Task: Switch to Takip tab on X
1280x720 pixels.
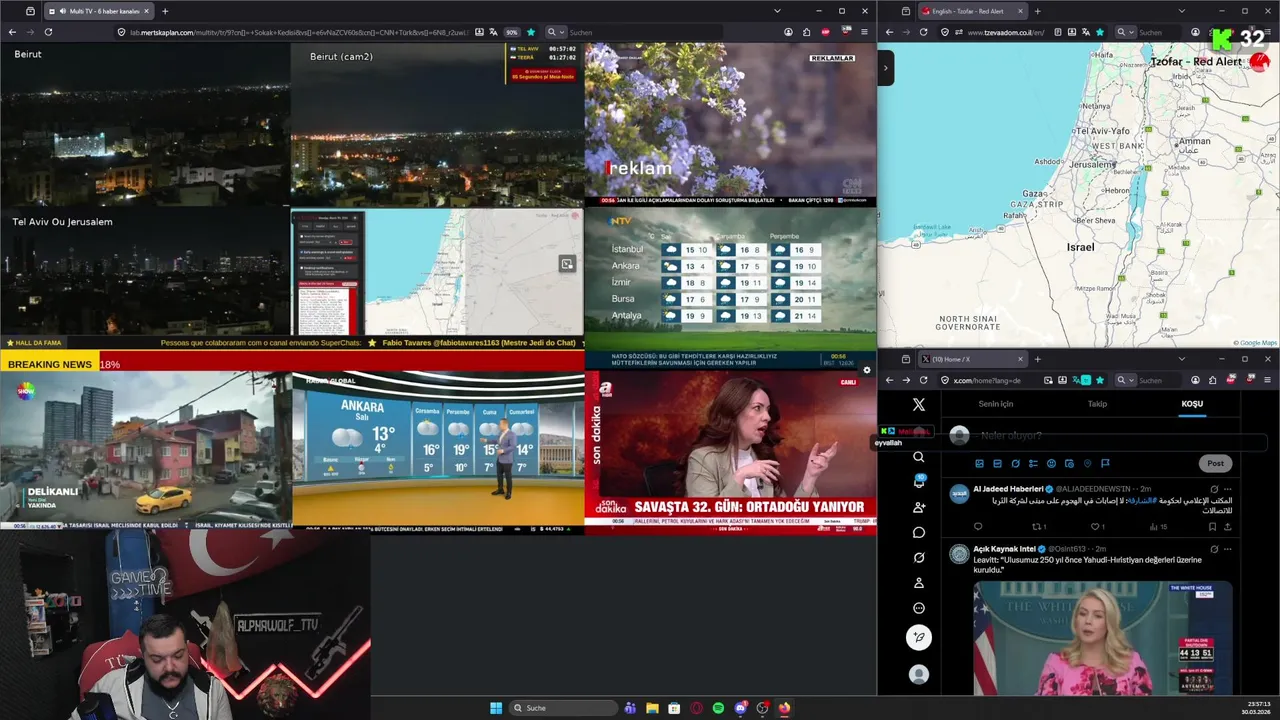Action: click(1097, 404)
